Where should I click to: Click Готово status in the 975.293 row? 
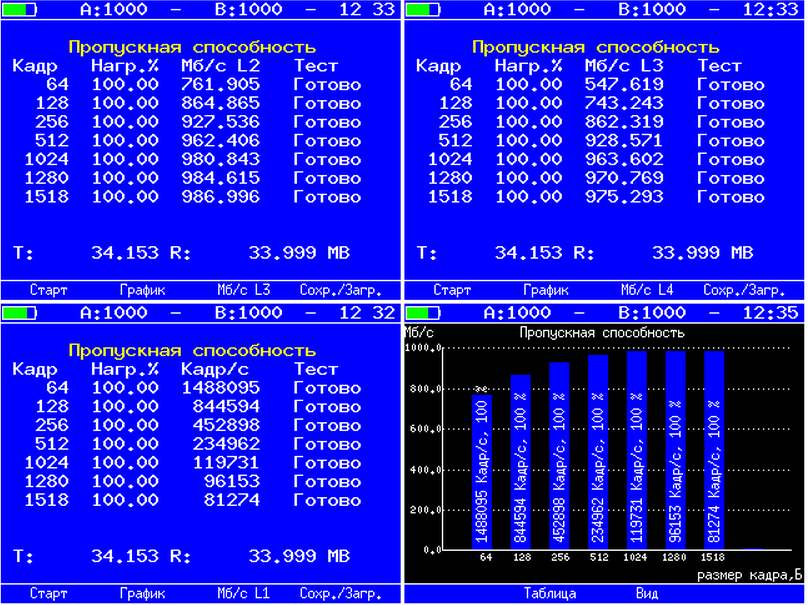(x=731, y=197)
